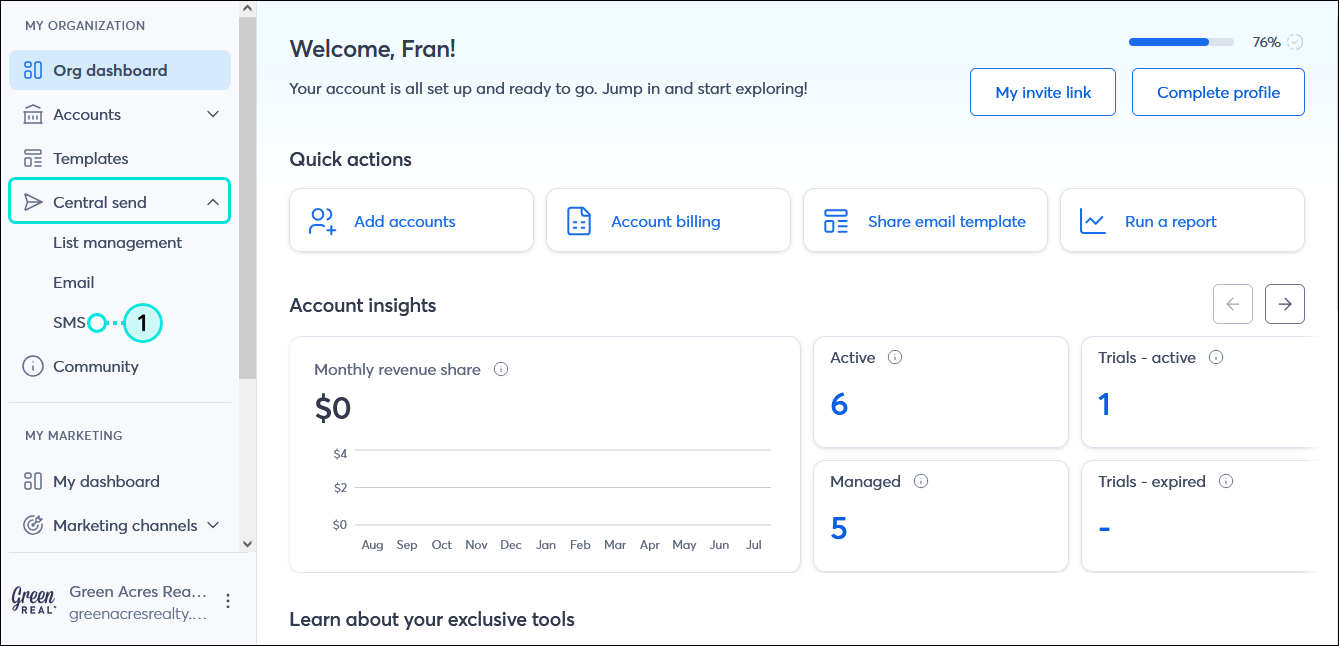
Task: Click the My invite link button
Action: pos(1042,91)
